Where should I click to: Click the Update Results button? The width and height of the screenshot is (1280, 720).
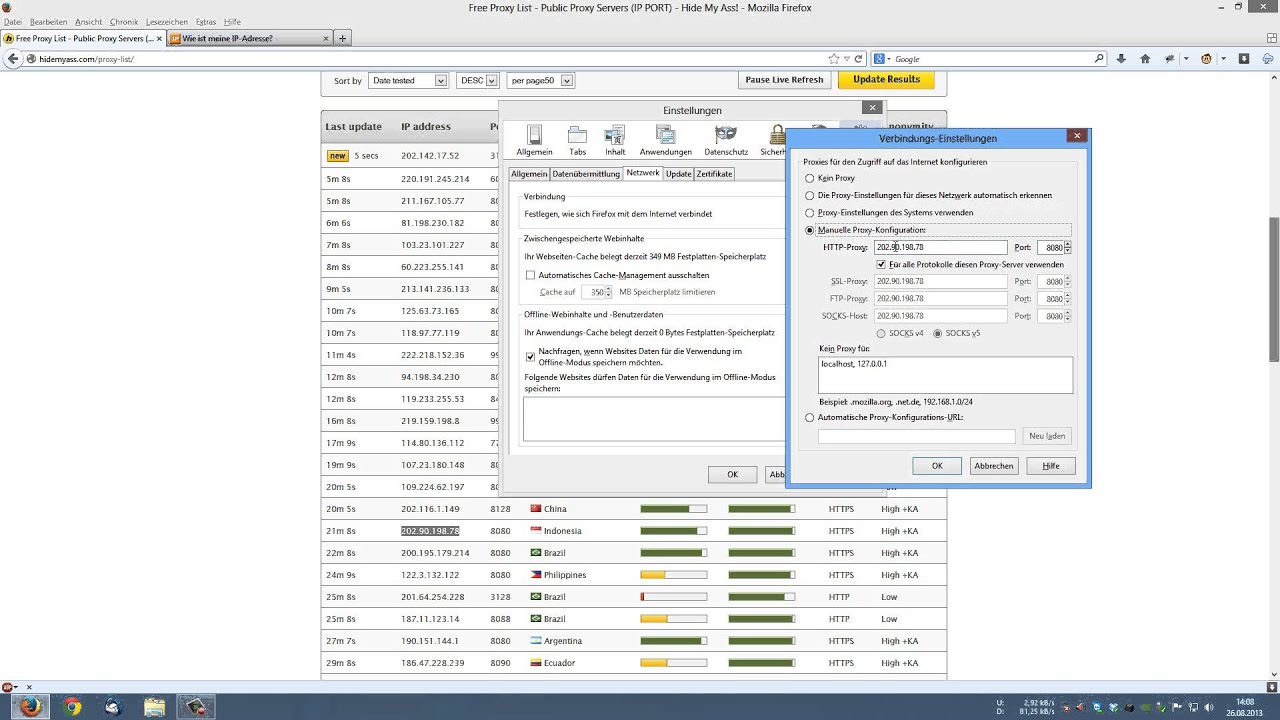(x=886, y=79)
